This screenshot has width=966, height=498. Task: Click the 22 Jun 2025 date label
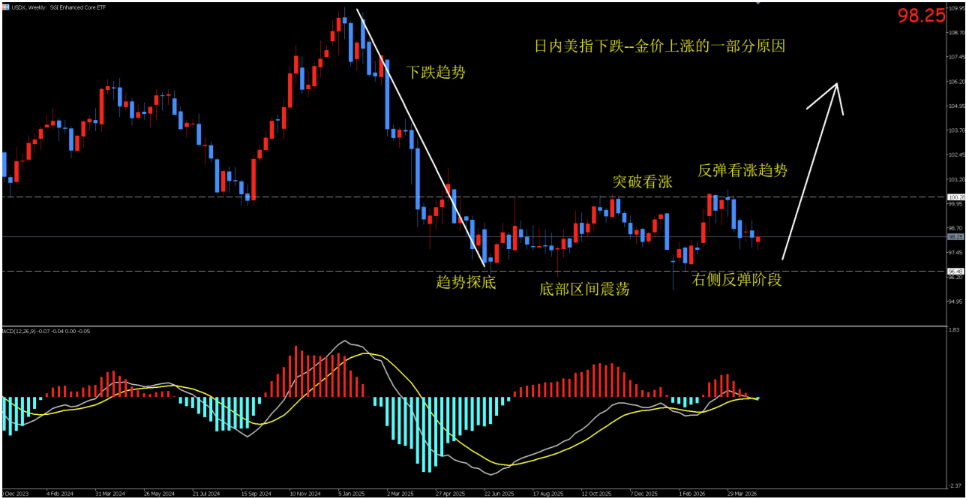tap(498, 494)
